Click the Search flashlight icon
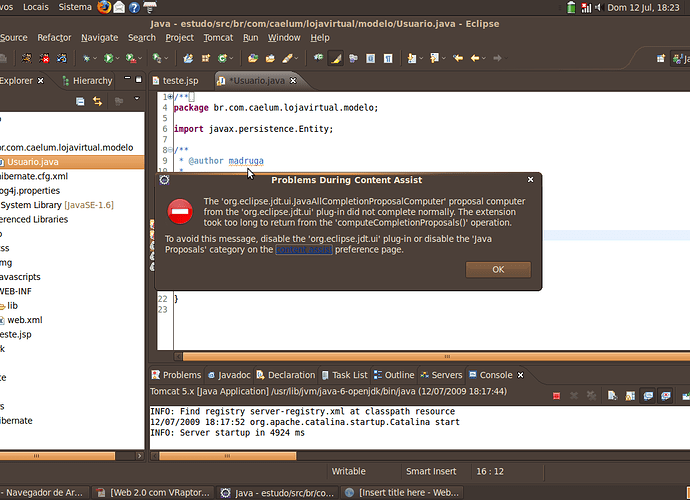 pos(287,58)
